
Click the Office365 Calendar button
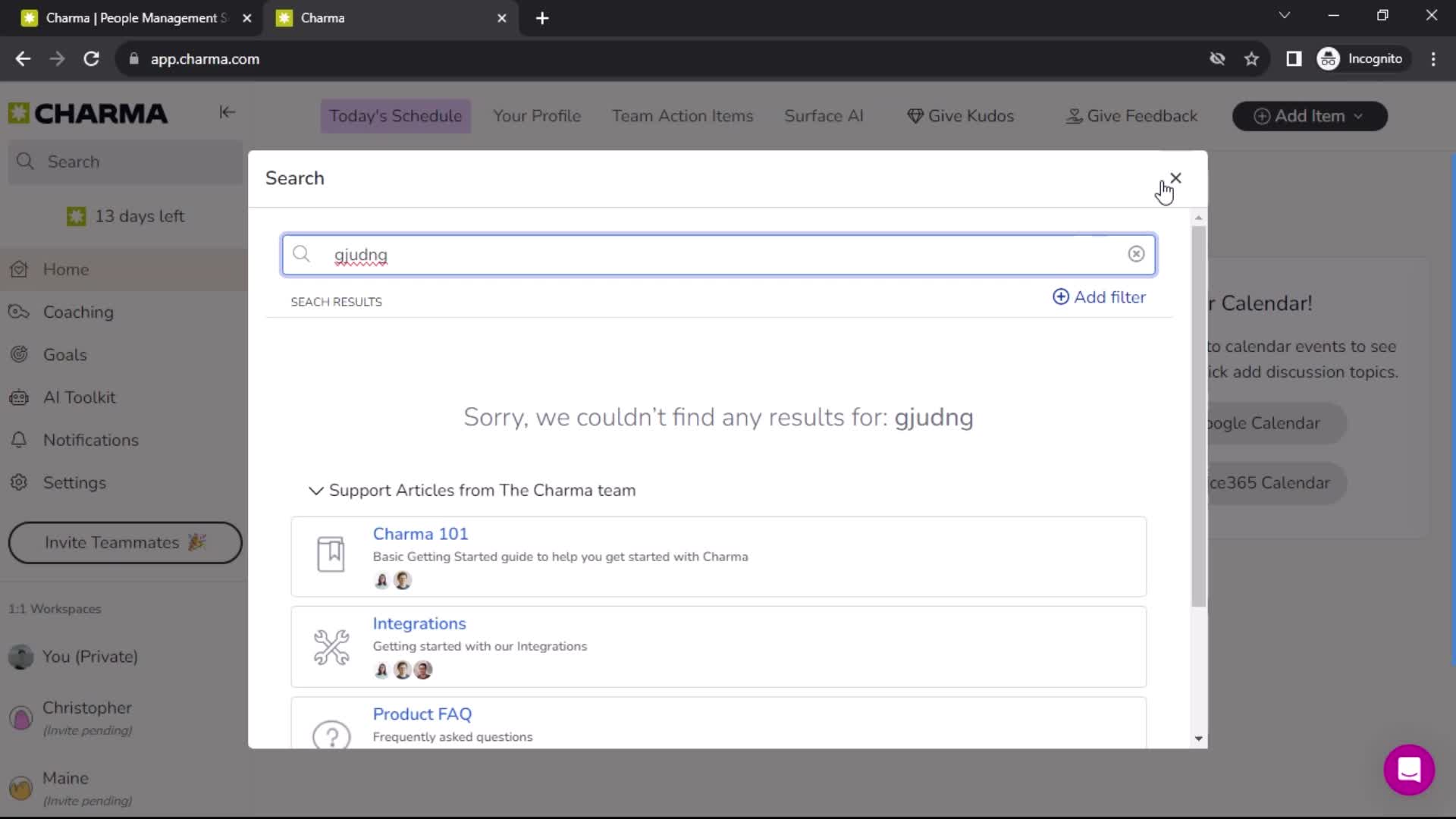(1276, 483)
